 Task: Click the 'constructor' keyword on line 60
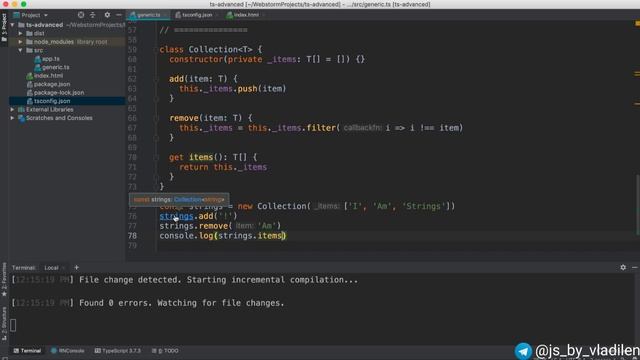click(196, 60)
